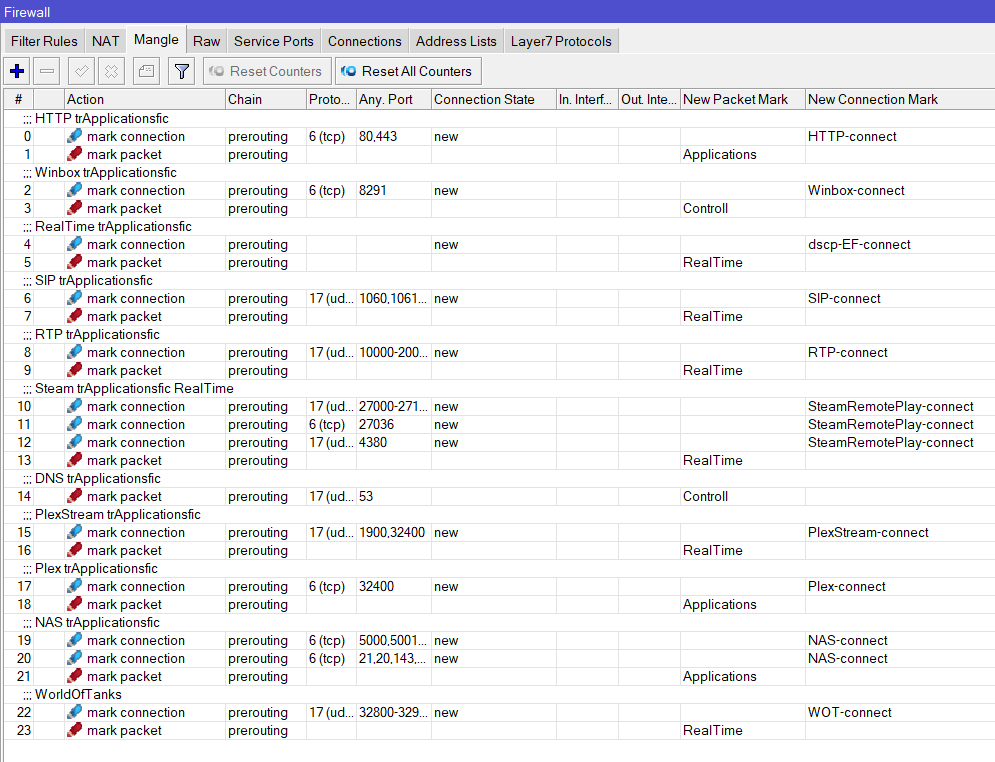Screen dimensions: 995x762
Task: Select rule 14 DNS mark packet row
Action: click(500, 497)
